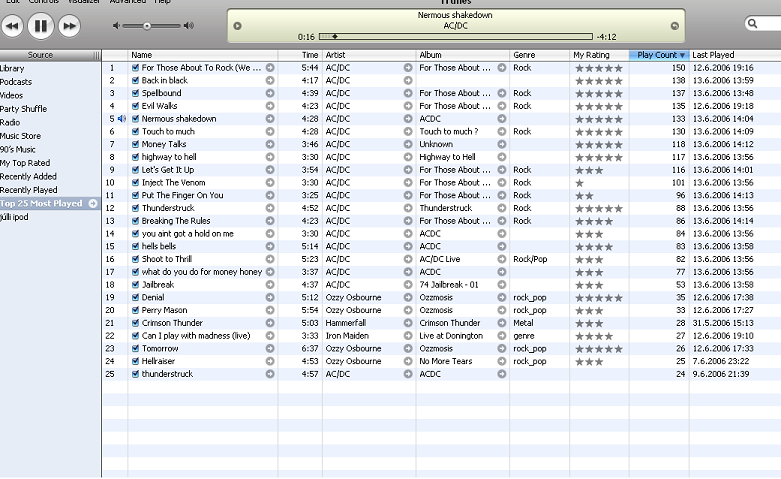Click the name arrow for Hellraiser

coord(270,361)
